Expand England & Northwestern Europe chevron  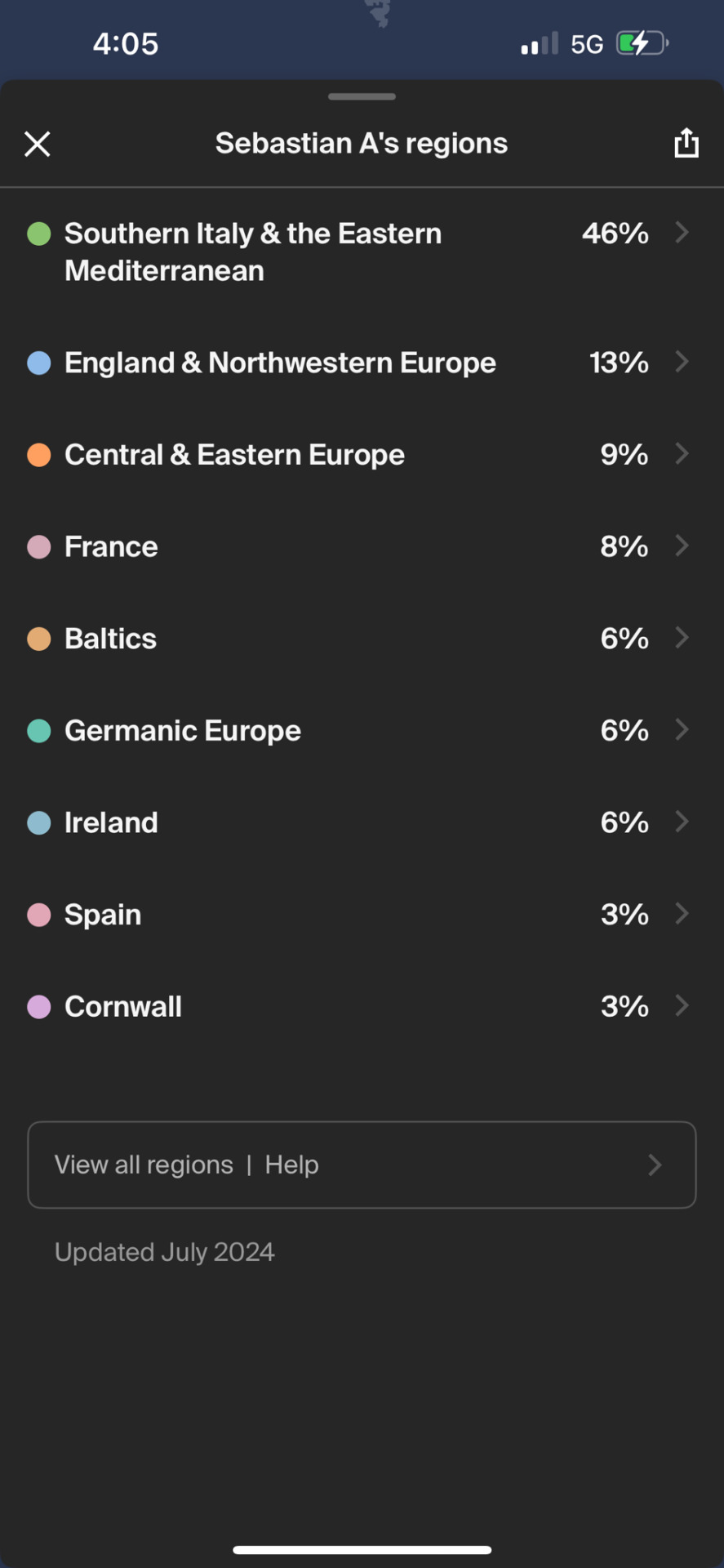click(682, 362)
